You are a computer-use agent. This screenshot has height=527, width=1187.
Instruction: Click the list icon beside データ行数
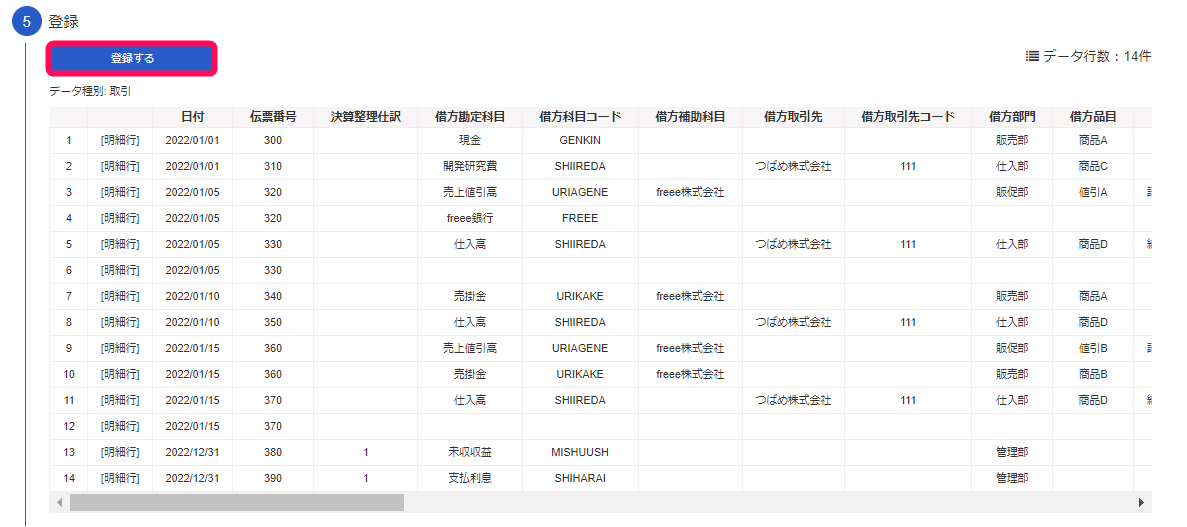[x=1032, y=56]
